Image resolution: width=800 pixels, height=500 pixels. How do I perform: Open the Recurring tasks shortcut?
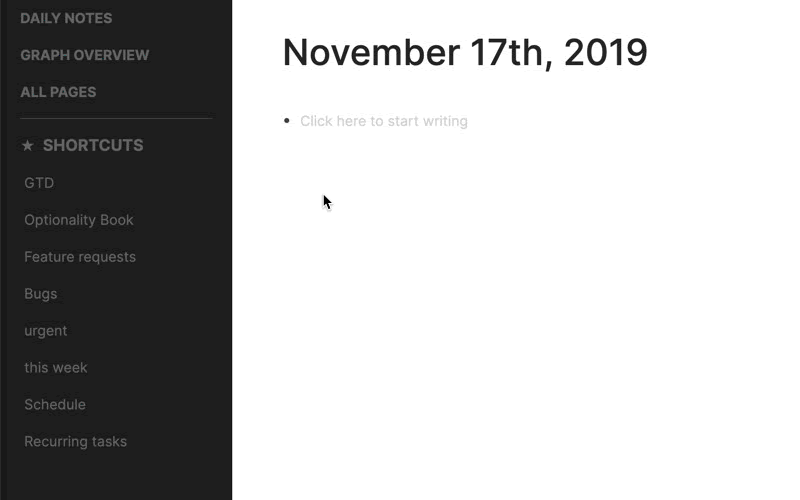click(76, 442)
